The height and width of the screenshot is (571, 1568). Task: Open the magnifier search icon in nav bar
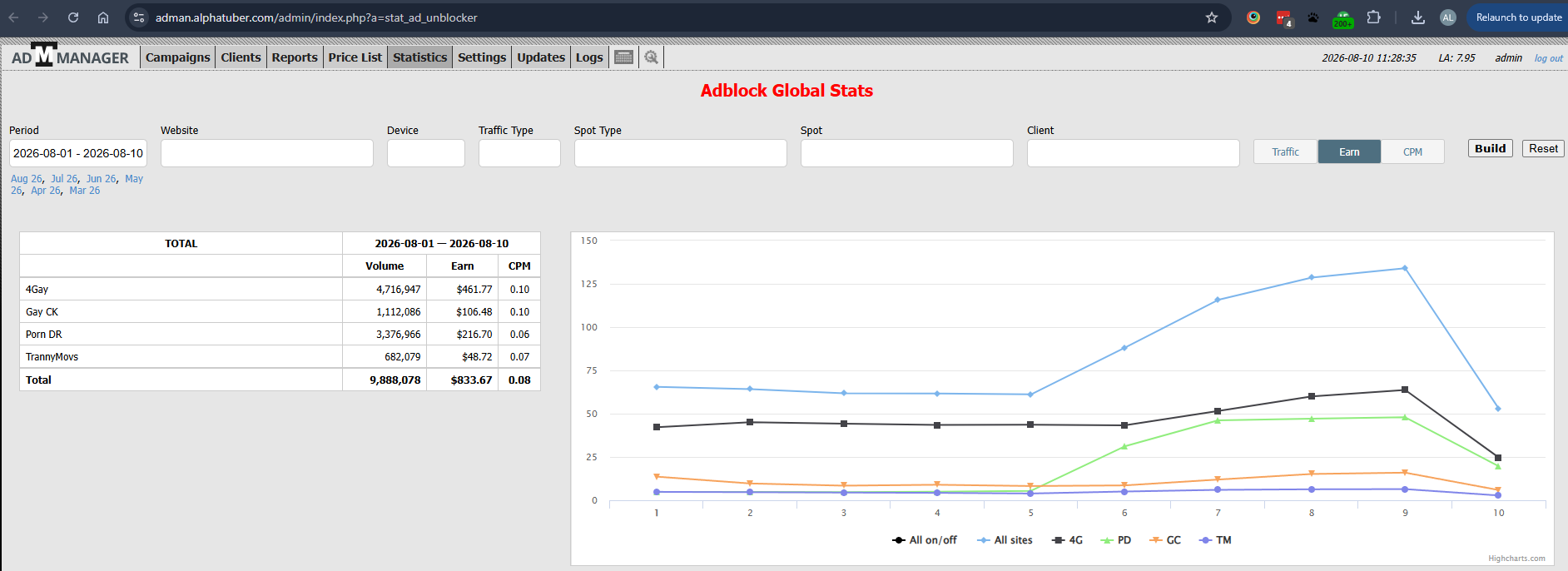coord(652,57)
